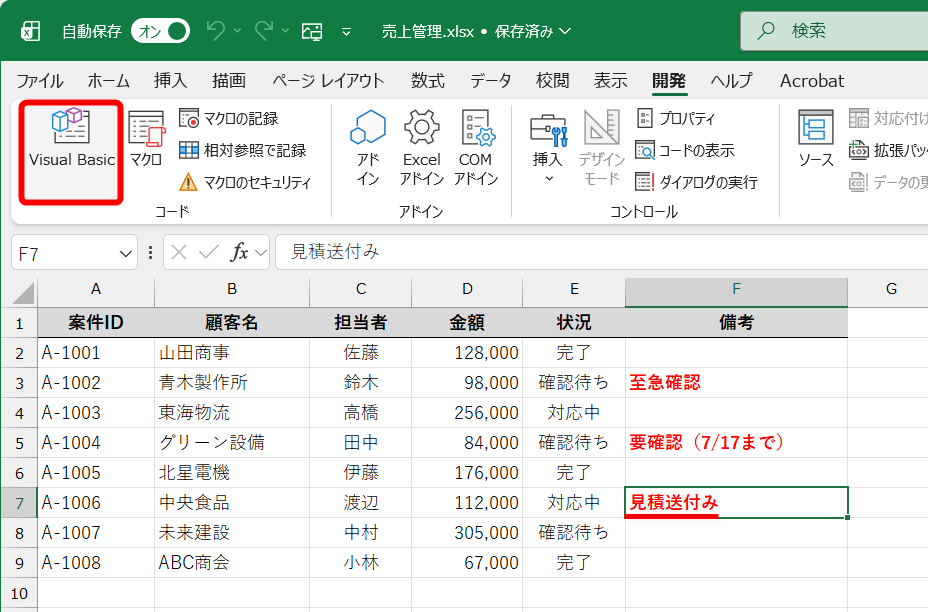
Task: Switch to the ヘルプ tab
Action: (732, 80)
